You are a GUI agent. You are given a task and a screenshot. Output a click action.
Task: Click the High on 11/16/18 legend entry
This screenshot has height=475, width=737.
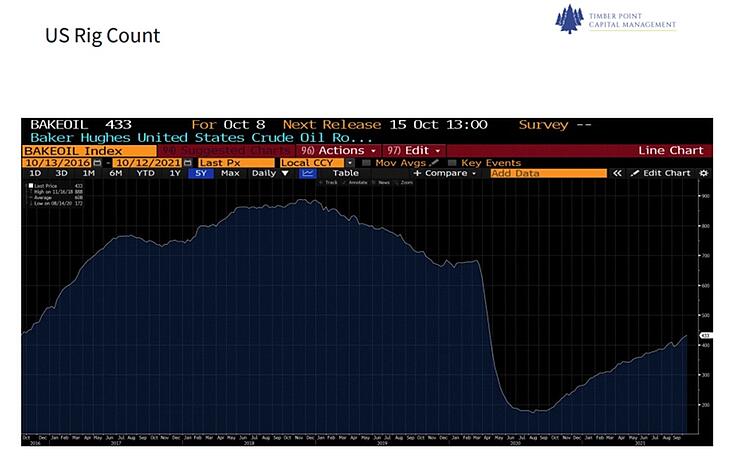[x=58, y=192]
